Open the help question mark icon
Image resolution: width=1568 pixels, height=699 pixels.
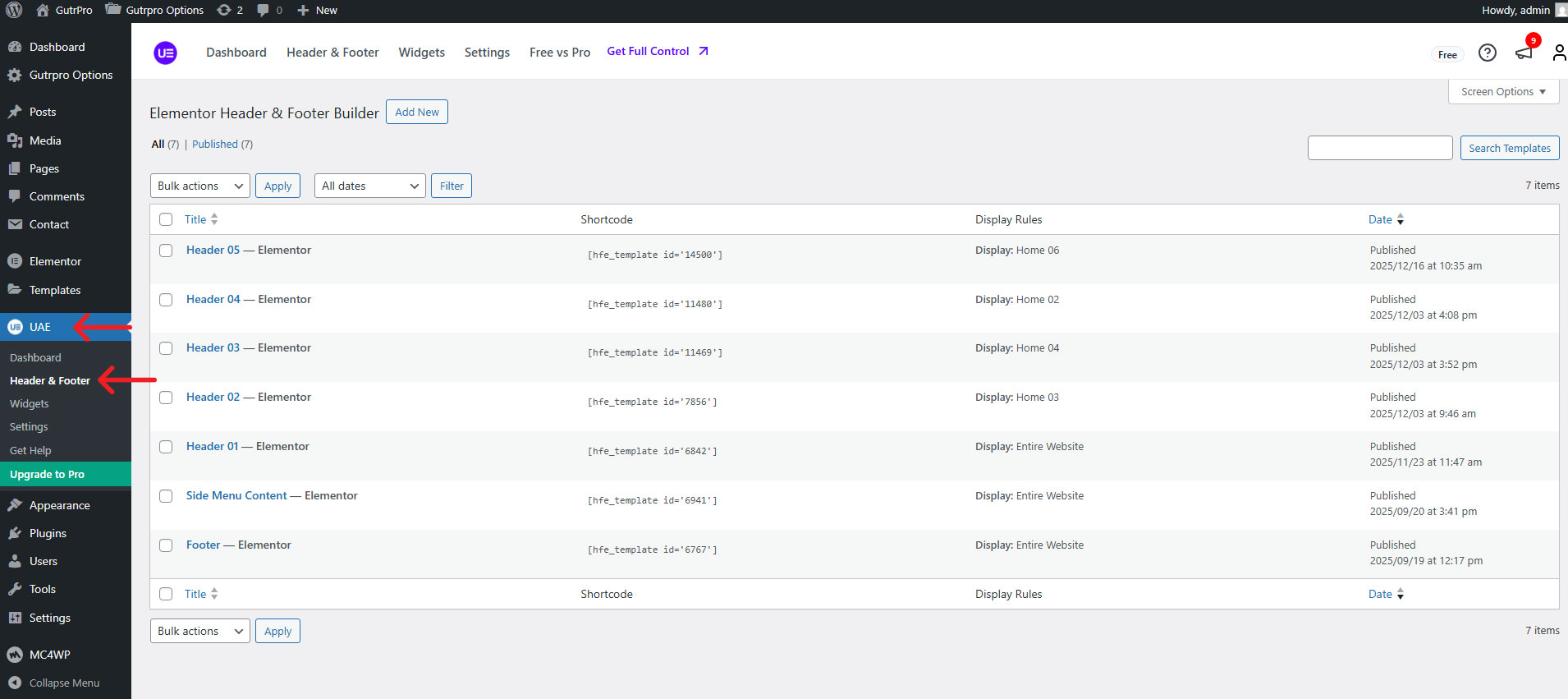[1487, 53]
